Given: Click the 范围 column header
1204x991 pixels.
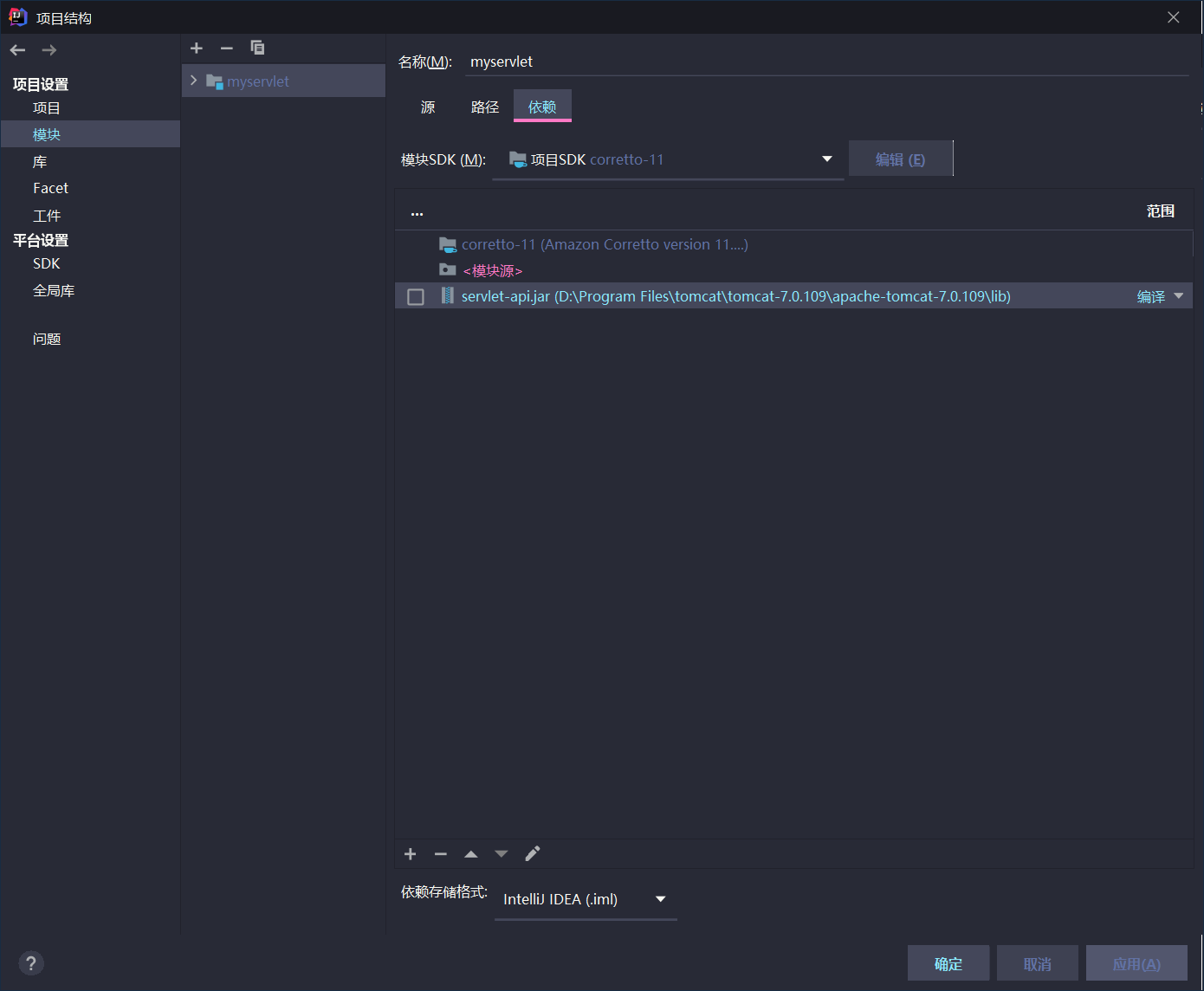Looking at the screenshot, I should coord(1161,211).
